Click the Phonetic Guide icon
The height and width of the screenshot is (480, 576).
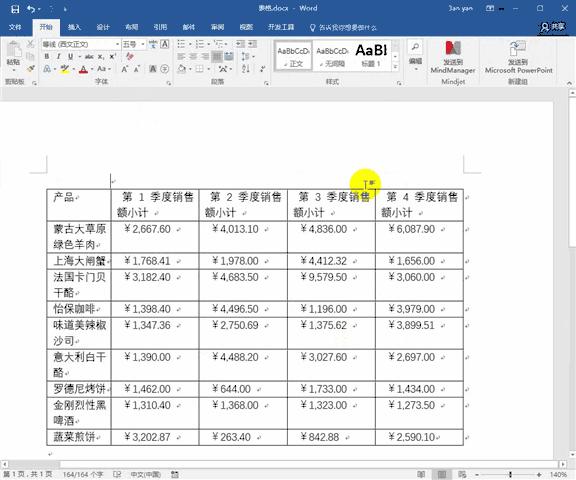pos(153,44)
